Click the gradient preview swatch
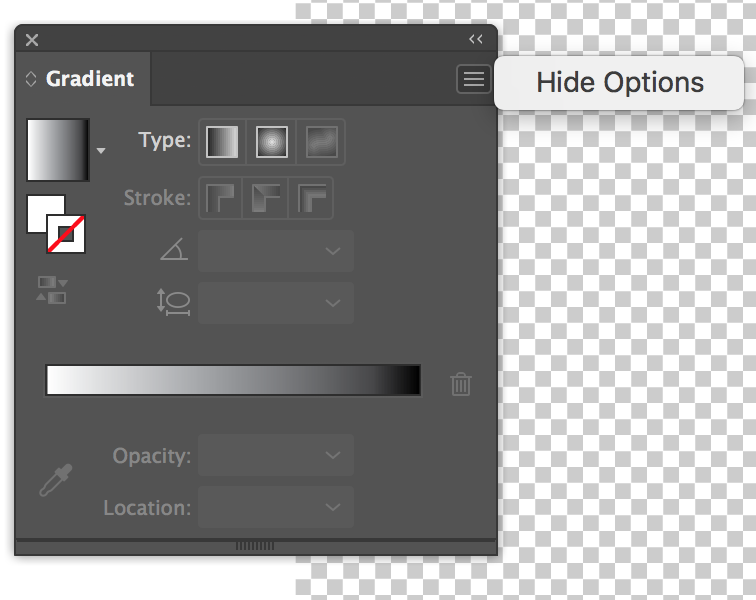This screenshot has height=600, width=756. (58, 150)
